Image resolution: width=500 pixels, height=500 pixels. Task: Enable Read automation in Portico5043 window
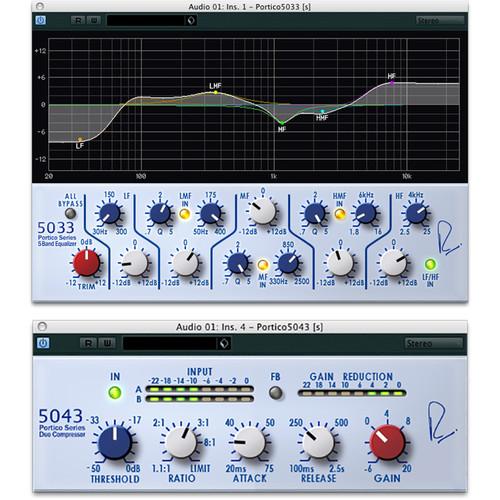pos(88,343)
